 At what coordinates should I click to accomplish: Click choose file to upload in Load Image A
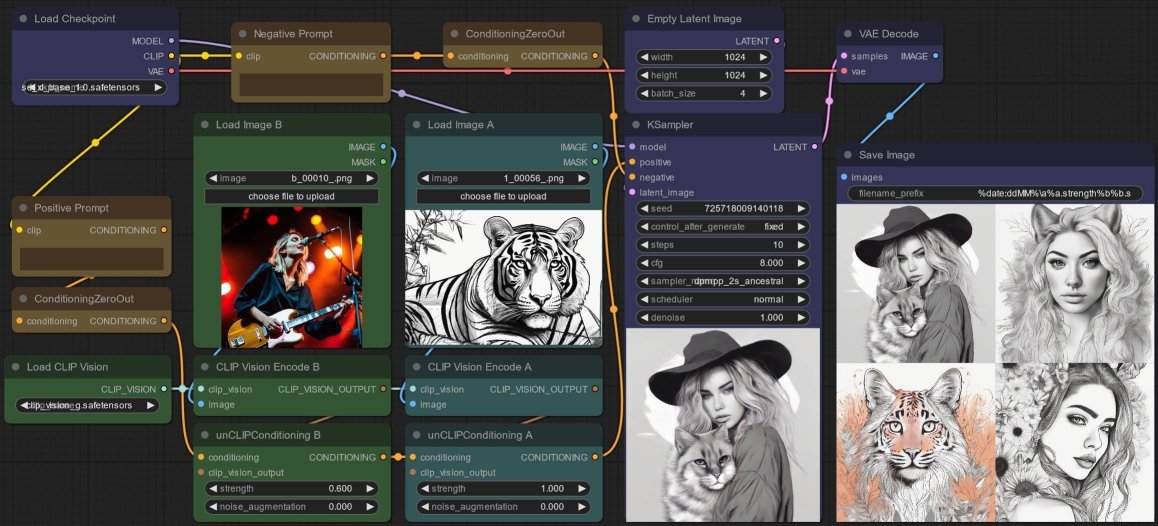pos(504,197)
